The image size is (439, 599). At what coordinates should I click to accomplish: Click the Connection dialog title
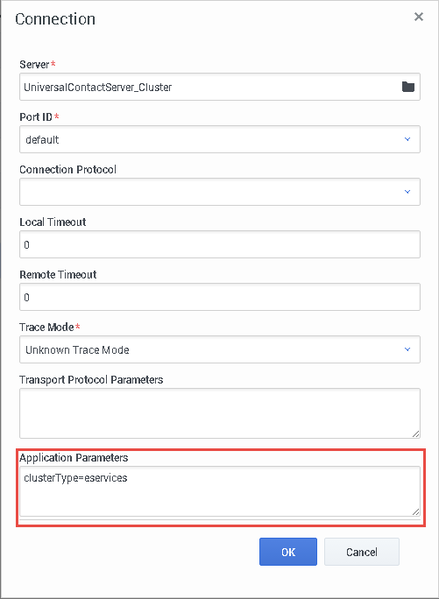point(55,19)
